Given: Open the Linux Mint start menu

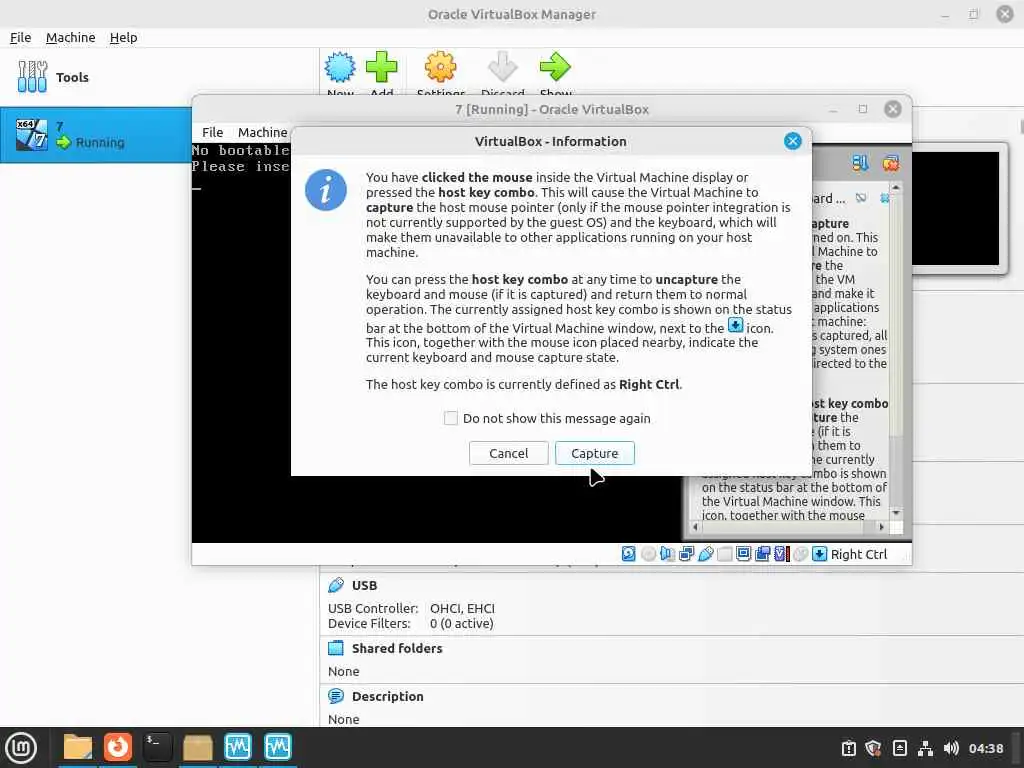Looking at the screenshot, I should [x=21, y=748].
